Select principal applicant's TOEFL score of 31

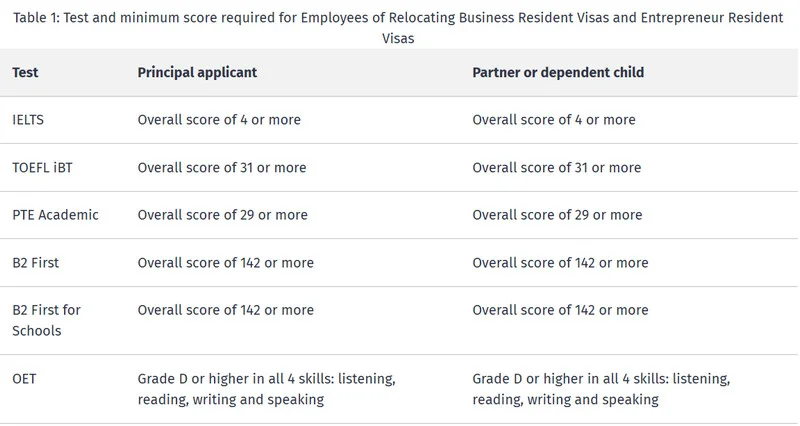click(x=221, y=168)
